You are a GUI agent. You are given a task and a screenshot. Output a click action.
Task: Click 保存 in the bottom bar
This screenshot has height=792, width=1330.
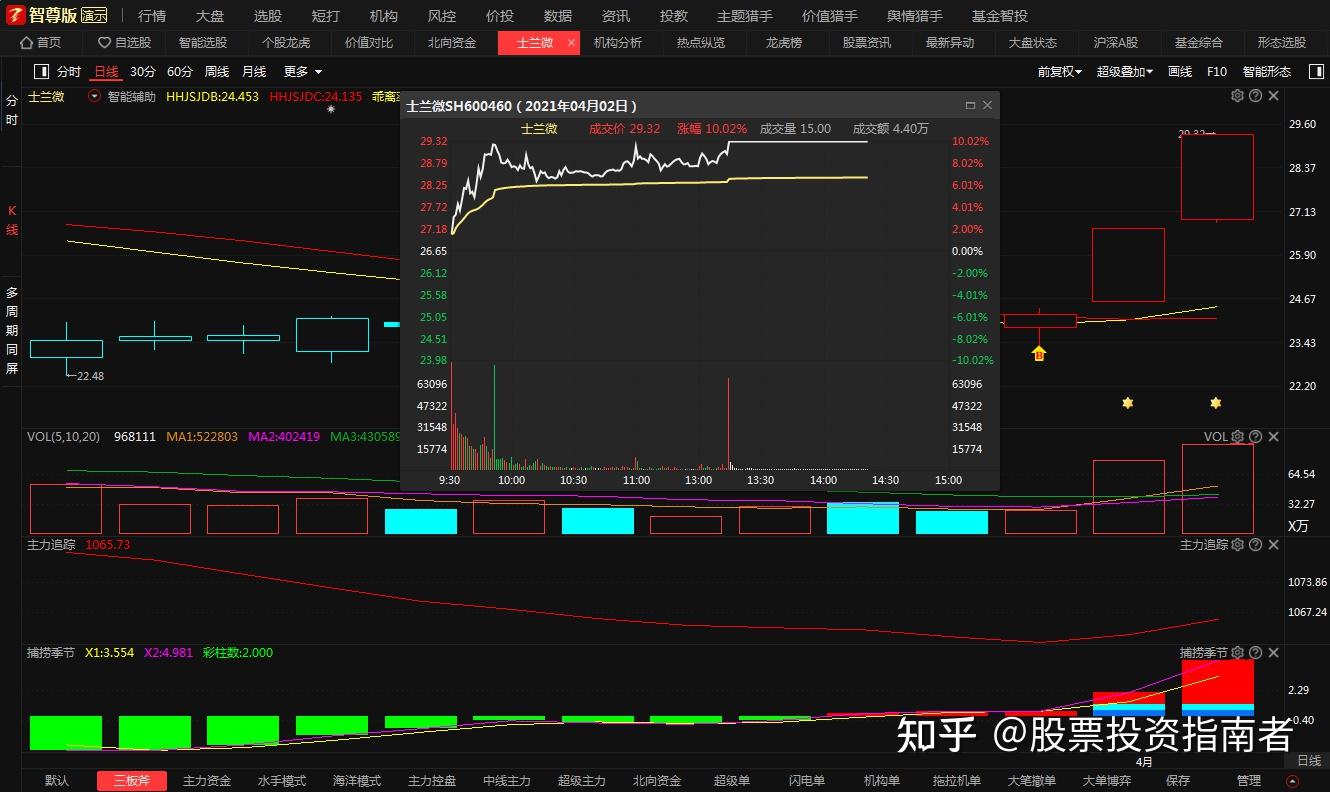coord(1176,780)
